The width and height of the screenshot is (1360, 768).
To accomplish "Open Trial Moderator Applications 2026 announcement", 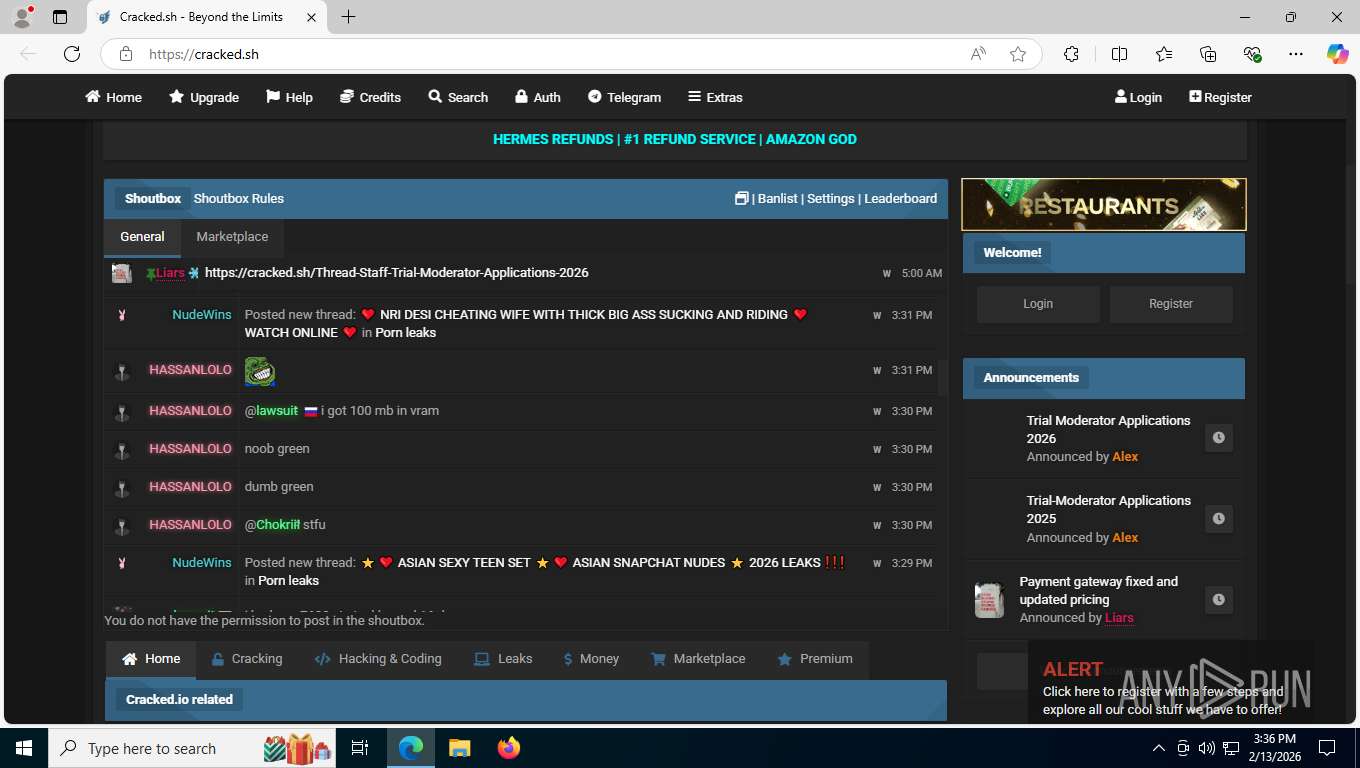I will 1109,429.
